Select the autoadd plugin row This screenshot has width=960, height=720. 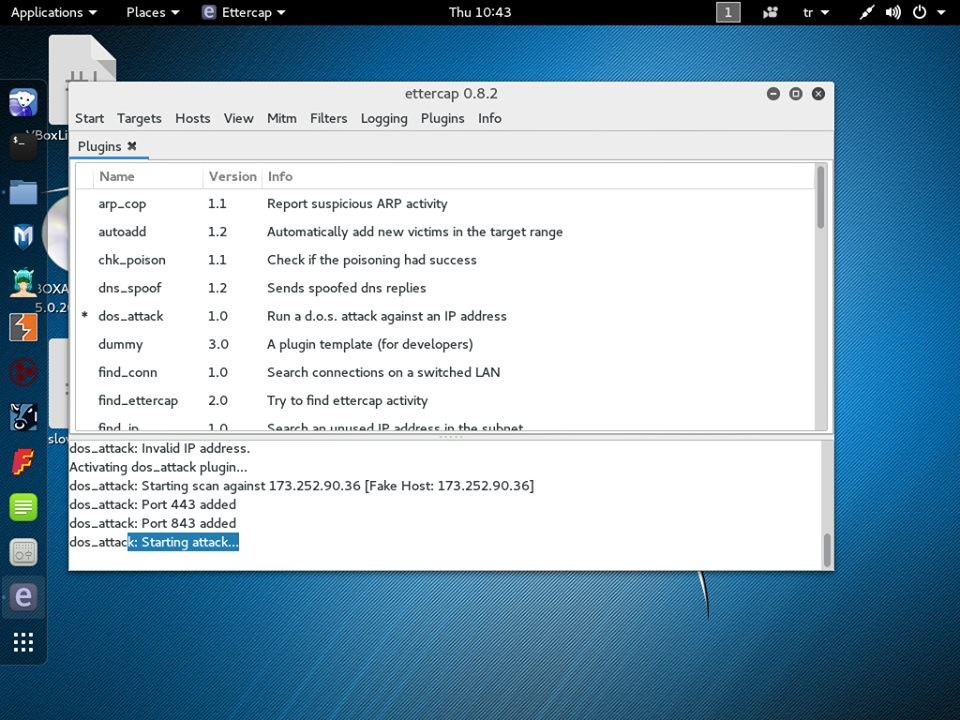[446, 232]
